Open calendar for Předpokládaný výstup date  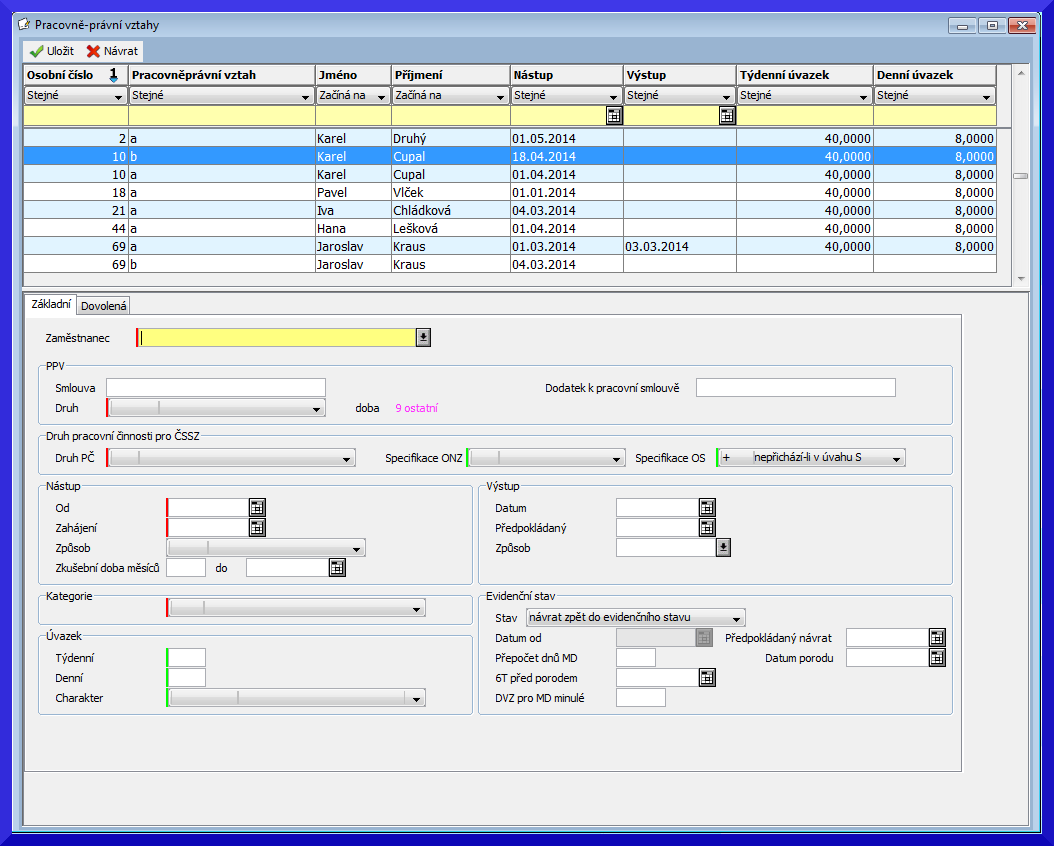[x=707, y=528]
